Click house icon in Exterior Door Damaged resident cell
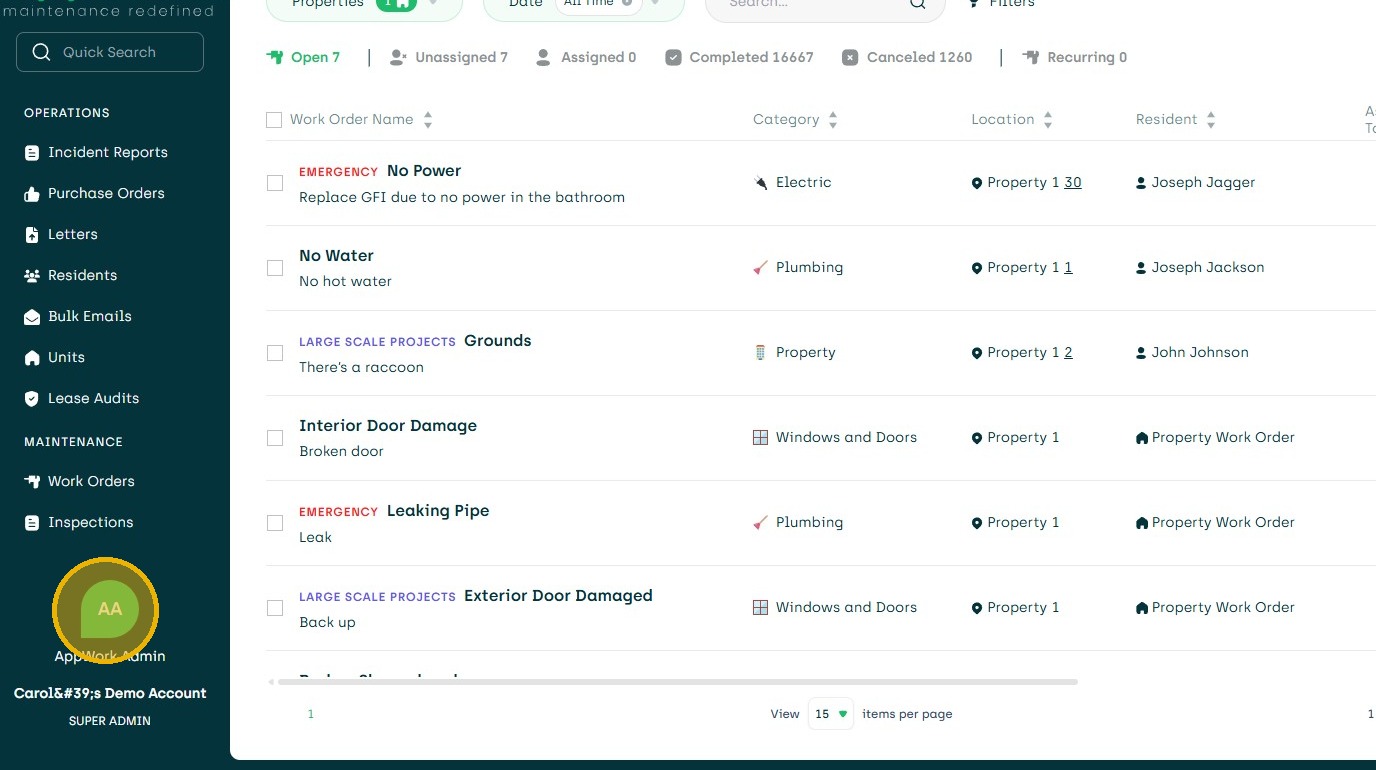Image resolution: width=1376 pixels, height=770 pixels. point(1142,608)
